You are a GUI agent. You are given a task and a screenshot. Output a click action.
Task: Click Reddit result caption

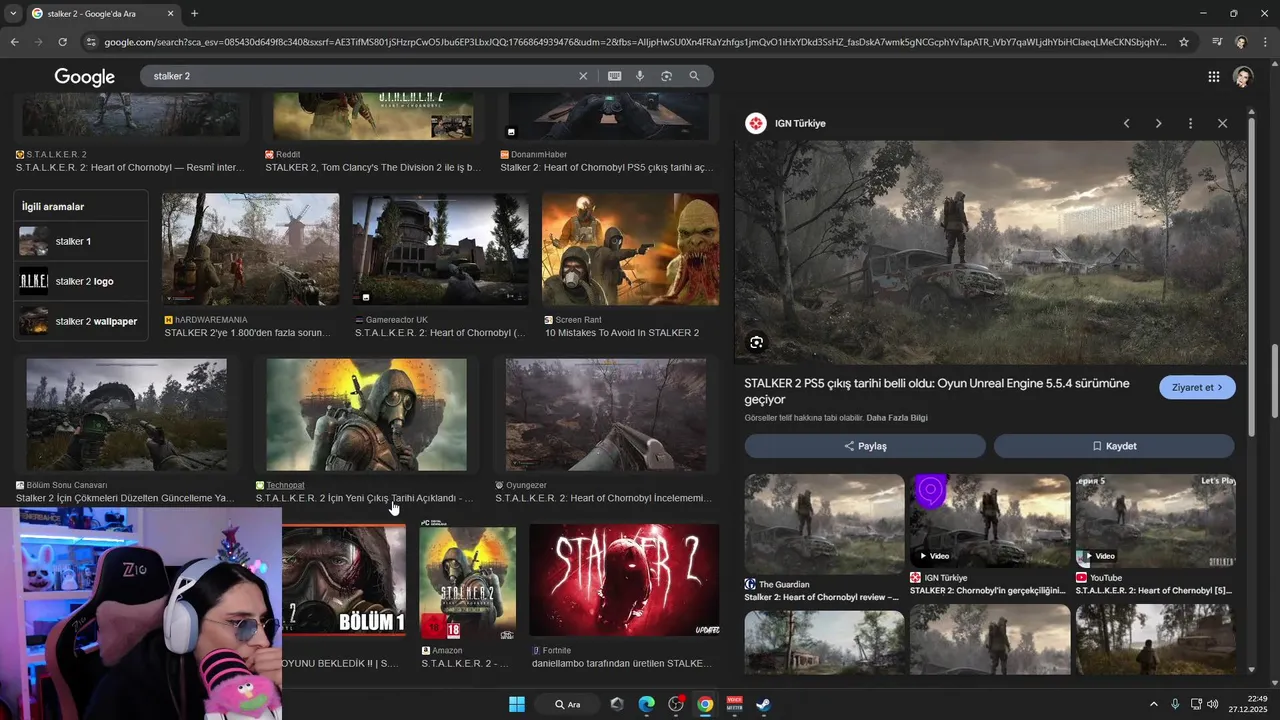[373, 168]
